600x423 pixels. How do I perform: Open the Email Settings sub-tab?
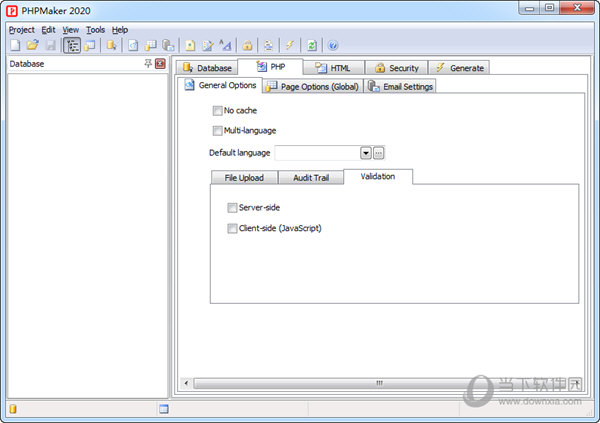(x=400, y=87)
